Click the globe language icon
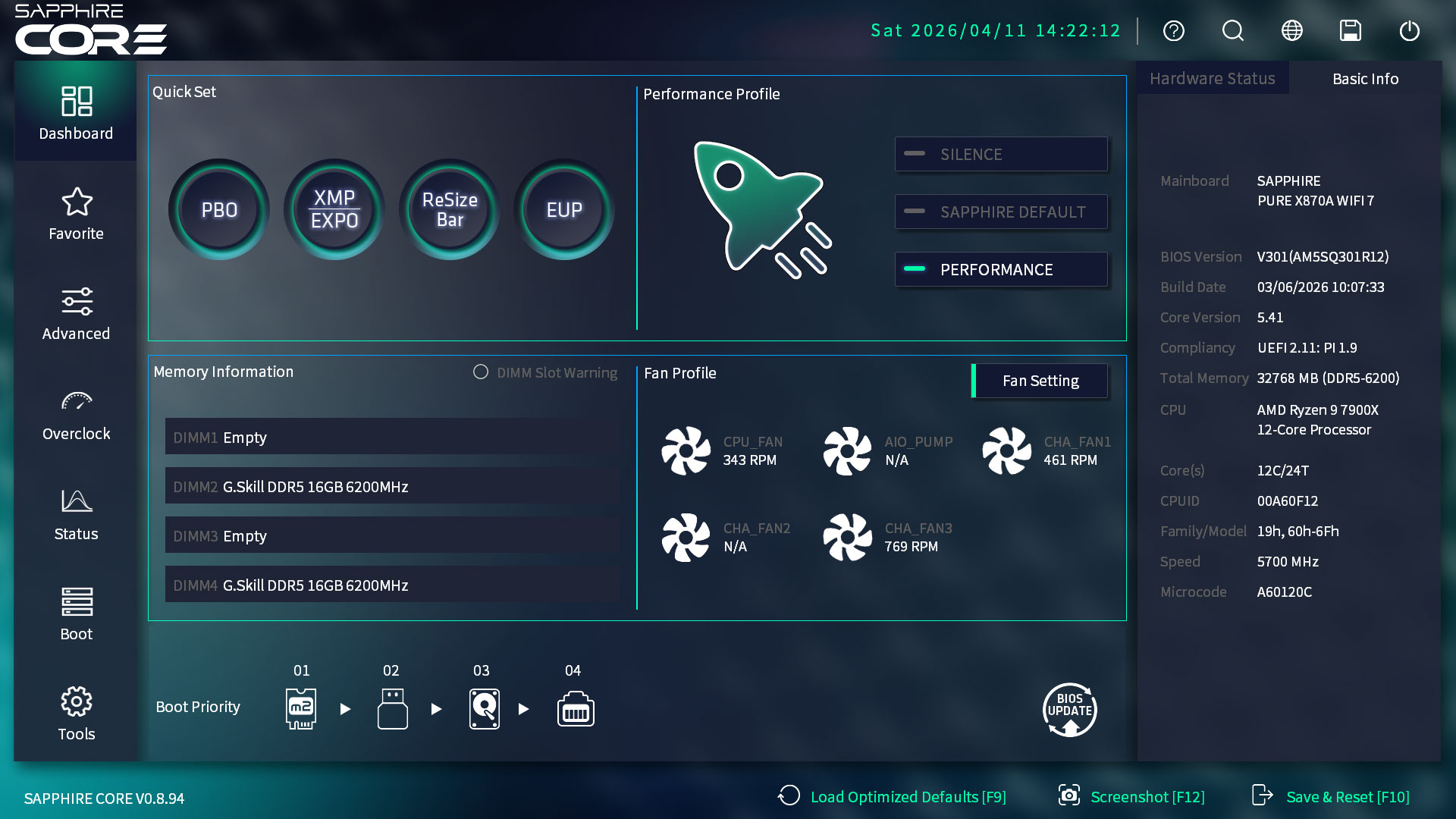1456x819 pixels. [1291, 31]
